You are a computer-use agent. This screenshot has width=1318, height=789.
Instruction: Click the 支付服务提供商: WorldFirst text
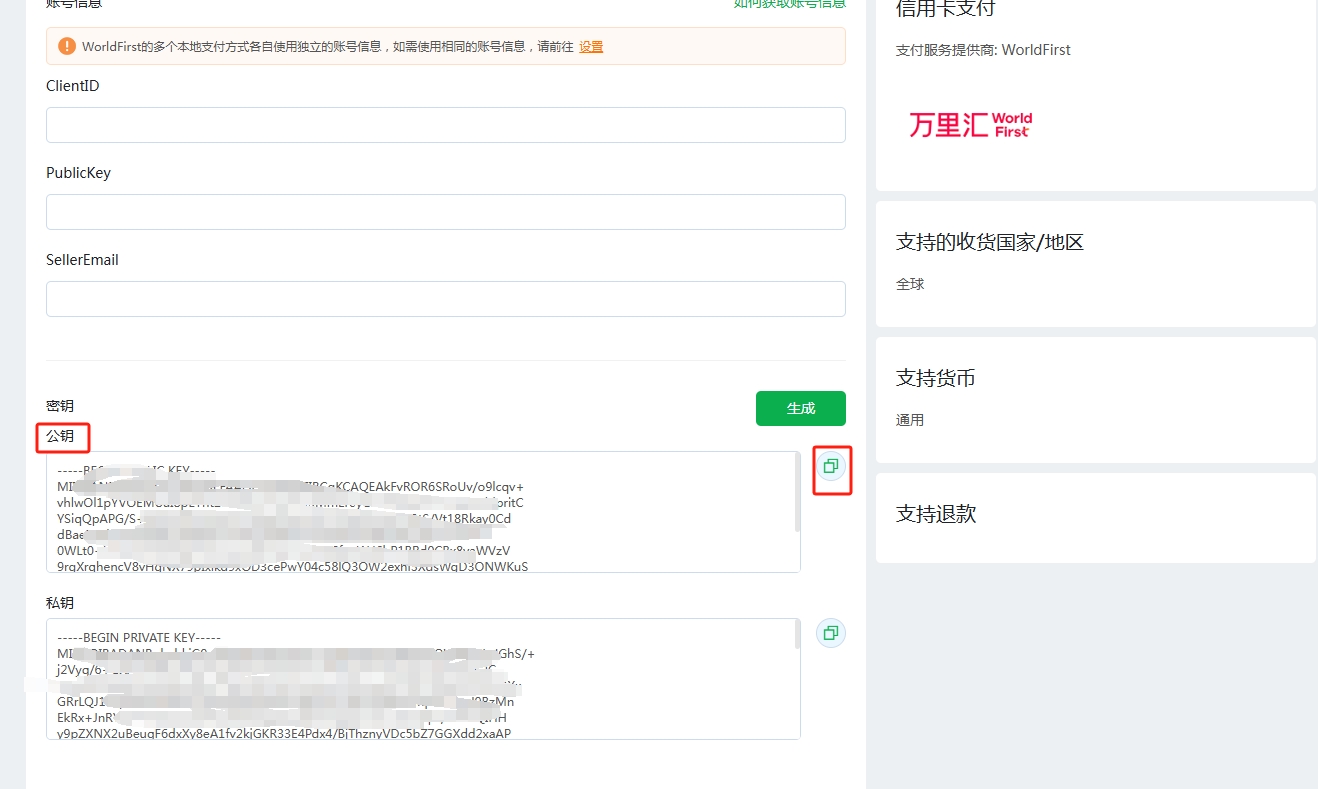coord(982,50)
